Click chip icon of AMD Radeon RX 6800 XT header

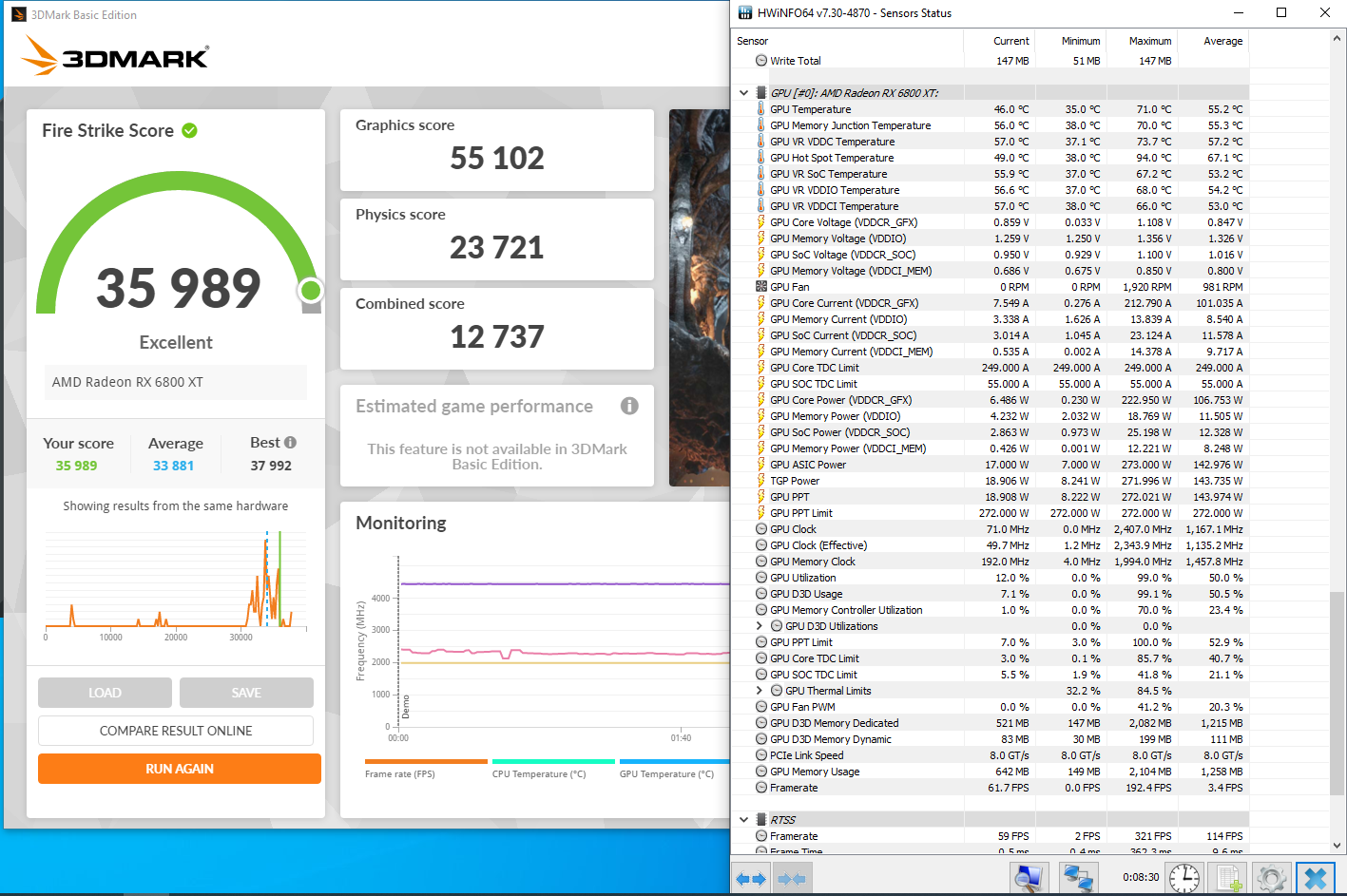pos(760,93)
